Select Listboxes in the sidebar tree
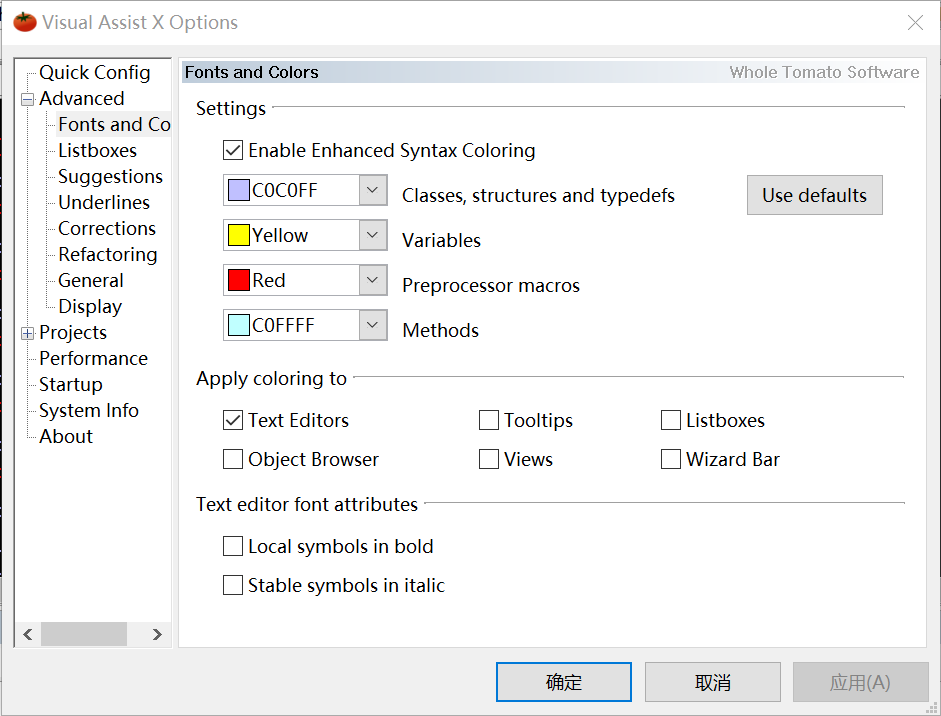Screen dimensions: 941x716 (96, 150)
